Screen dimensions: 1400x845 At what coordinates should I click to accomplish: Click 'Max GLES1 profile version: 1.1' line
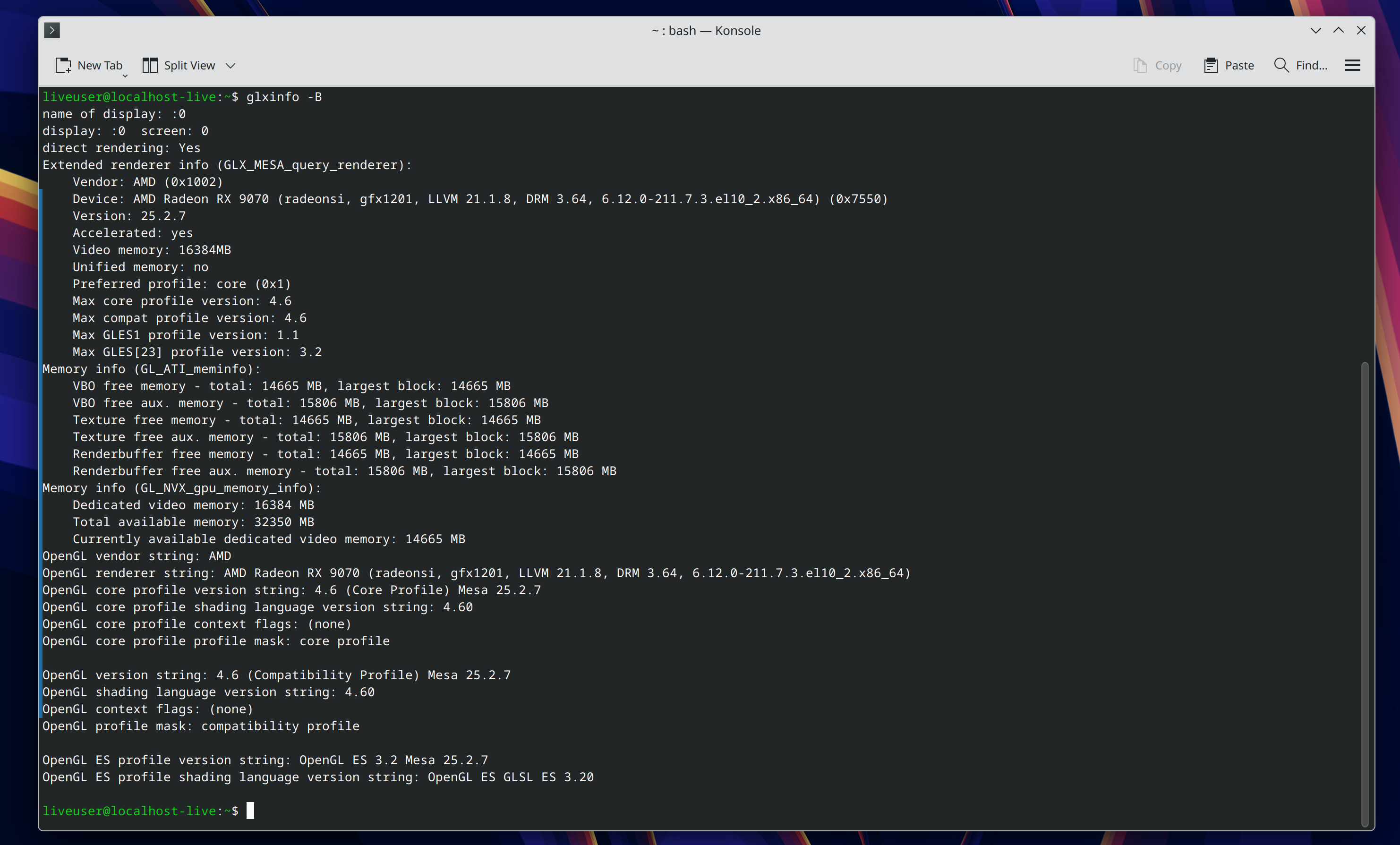coord(186,335)
